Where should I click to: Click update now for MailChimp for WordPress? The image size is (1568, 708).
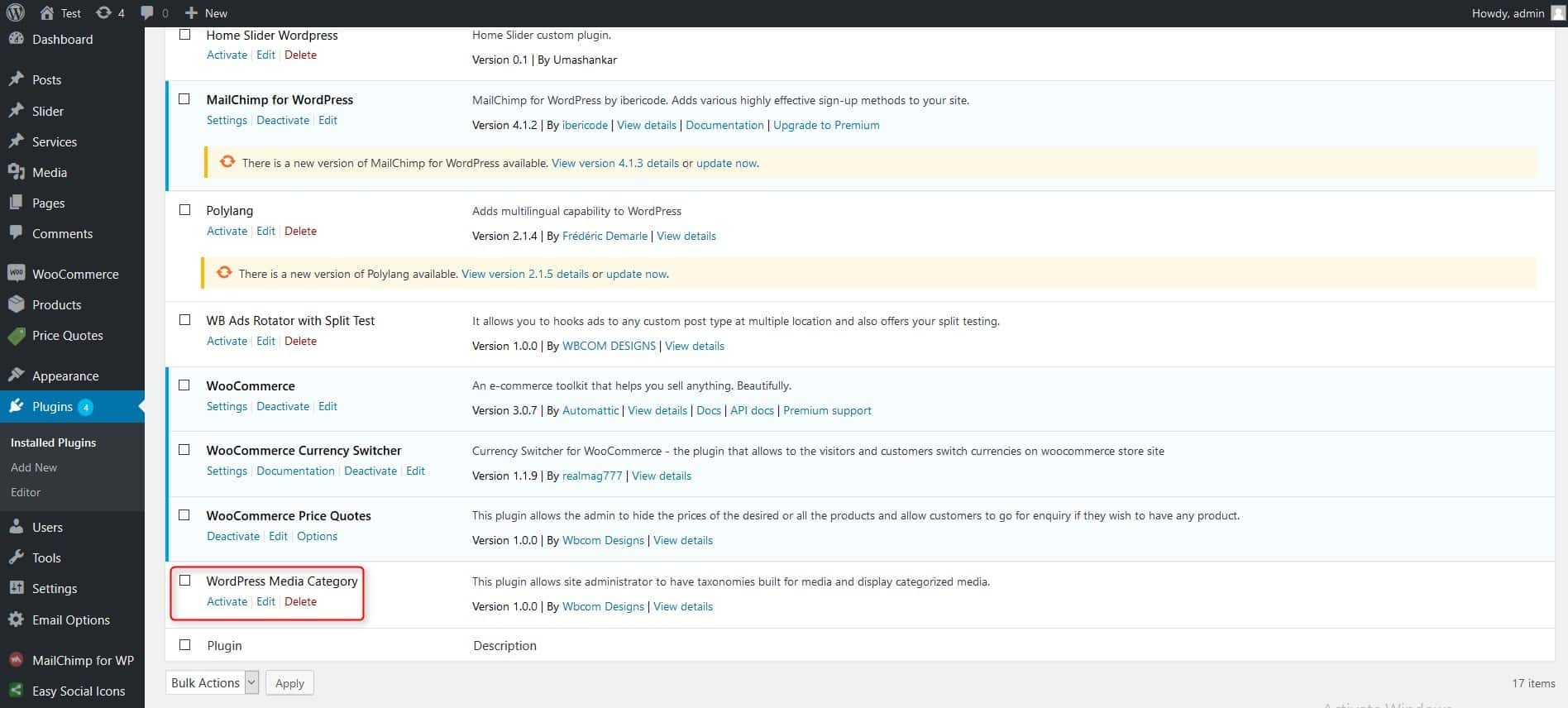726,163
